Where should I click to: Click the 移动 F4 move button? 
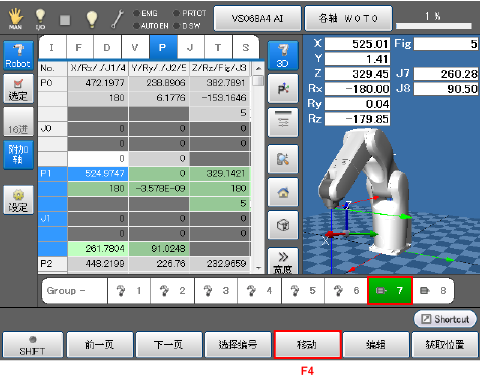coord(307,345)
